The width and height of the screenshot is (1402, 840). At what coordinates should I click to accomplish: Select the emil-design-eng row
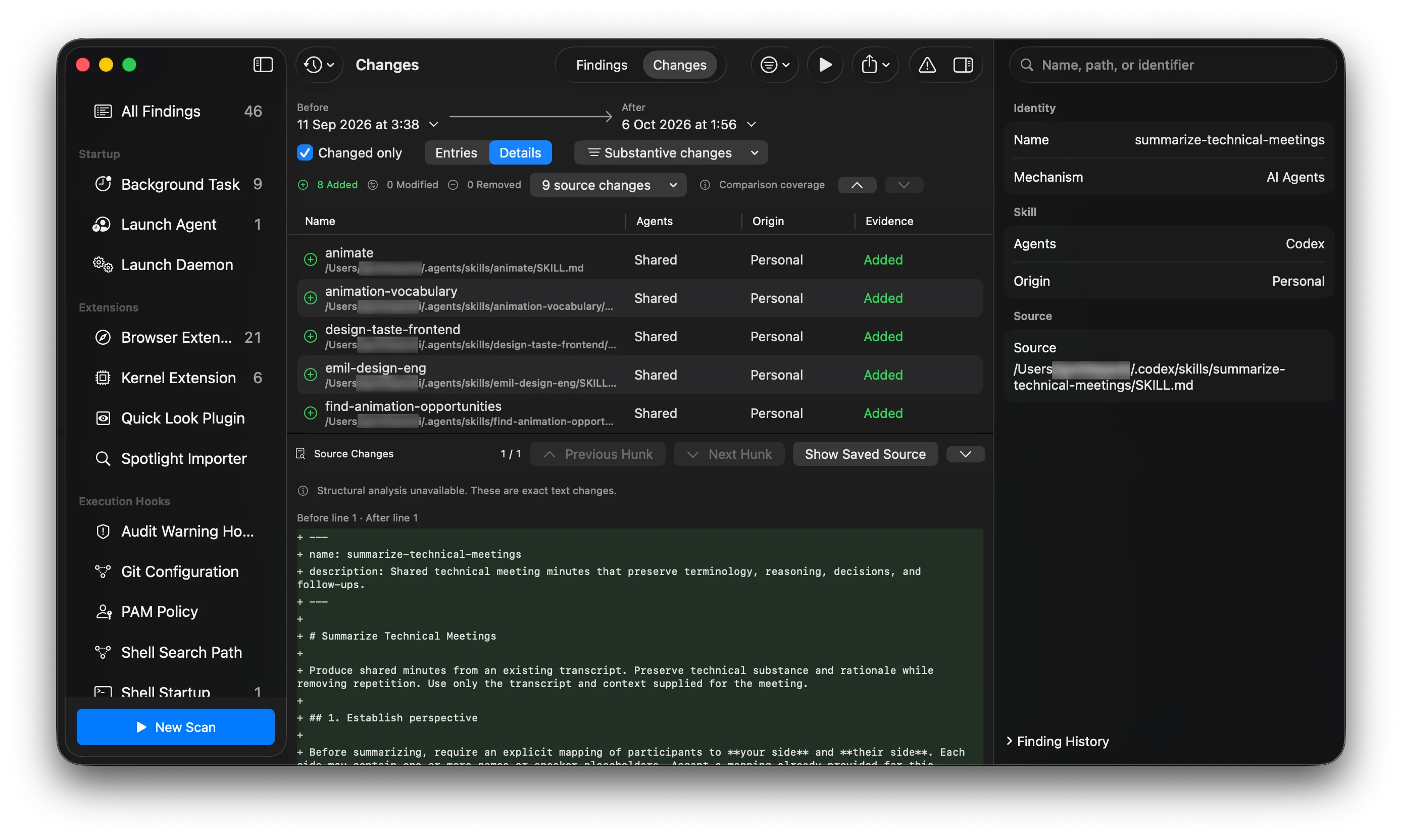[x=640, y=375]
